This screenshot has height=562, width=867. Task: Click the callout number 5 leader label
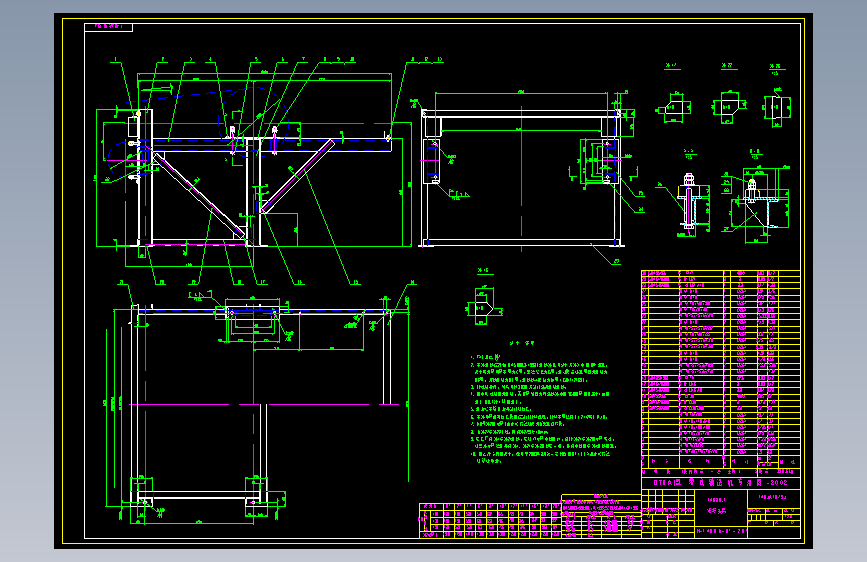256,59
